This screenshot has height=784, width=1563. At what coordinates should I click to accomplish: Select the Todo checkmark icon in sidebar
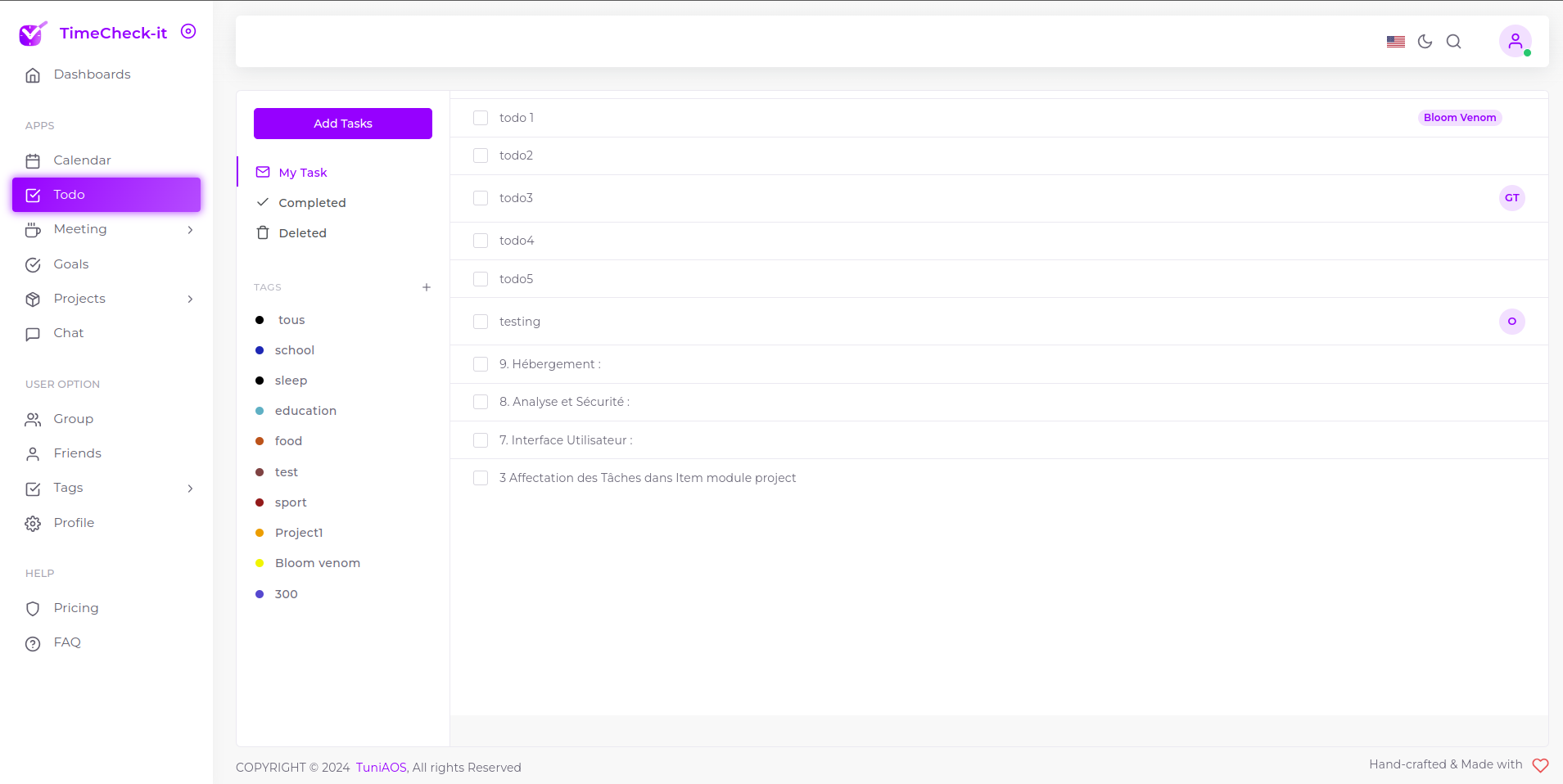(33, 195)
